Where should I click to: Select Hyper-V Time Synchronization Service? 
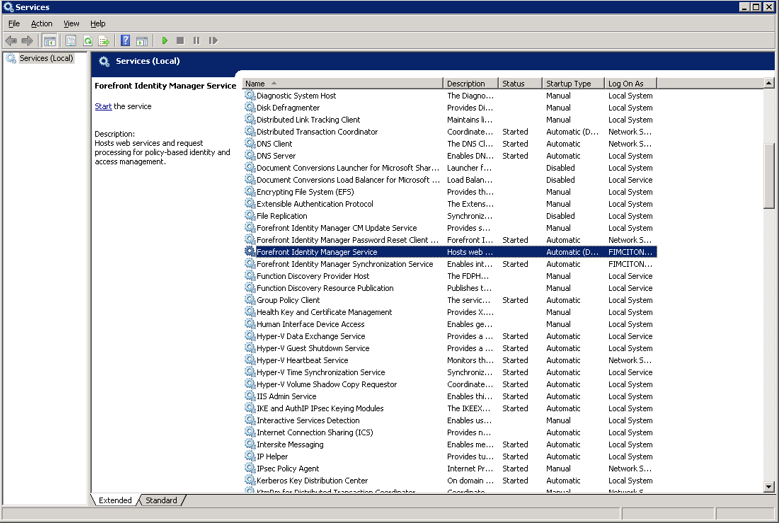pyautogui.click(x=450, y=372)
